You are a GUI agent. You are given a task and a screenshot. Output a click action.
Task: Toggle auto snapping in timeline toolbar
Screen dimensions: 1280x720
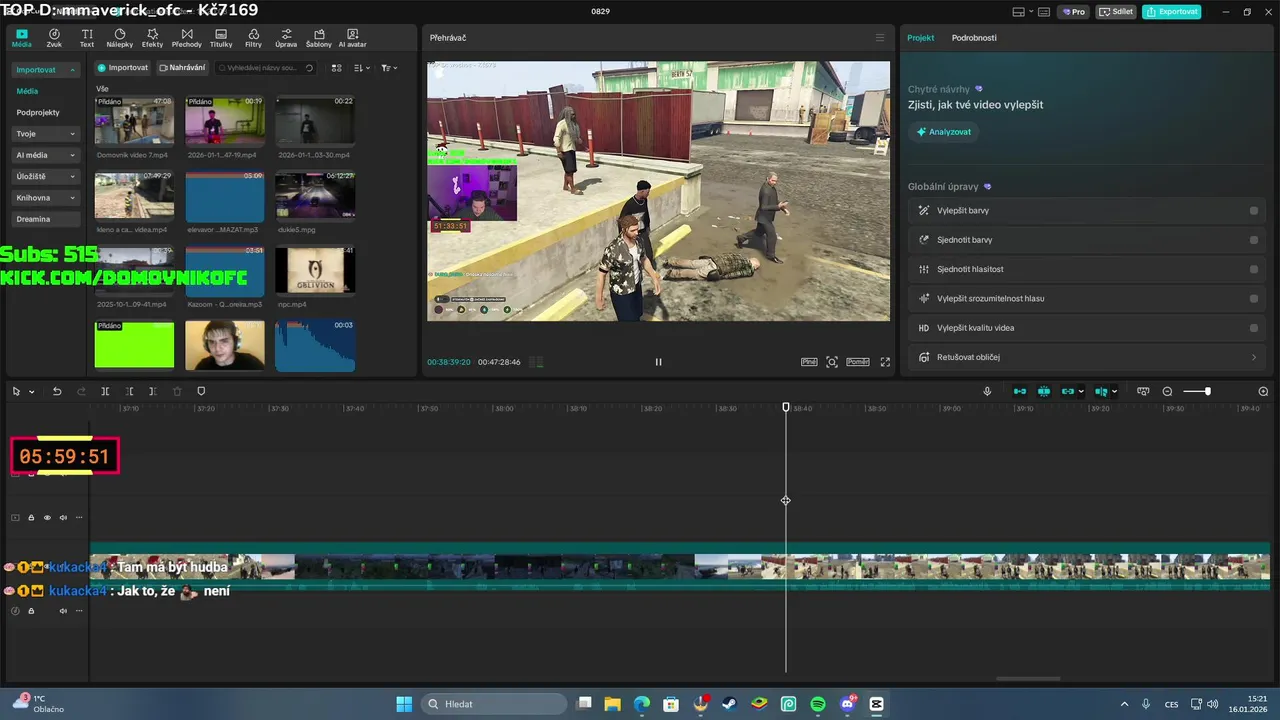[x=1044, y=391]
